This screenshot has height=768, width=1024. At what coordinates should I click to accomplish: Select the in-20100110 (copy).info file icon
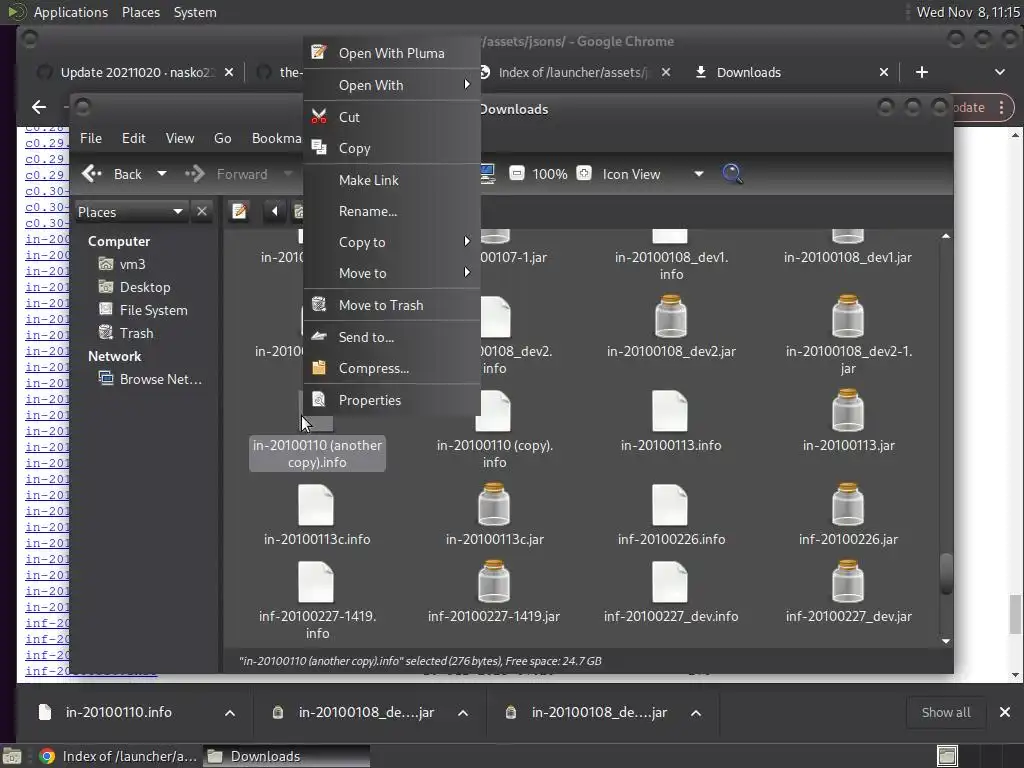click(493, 411)
